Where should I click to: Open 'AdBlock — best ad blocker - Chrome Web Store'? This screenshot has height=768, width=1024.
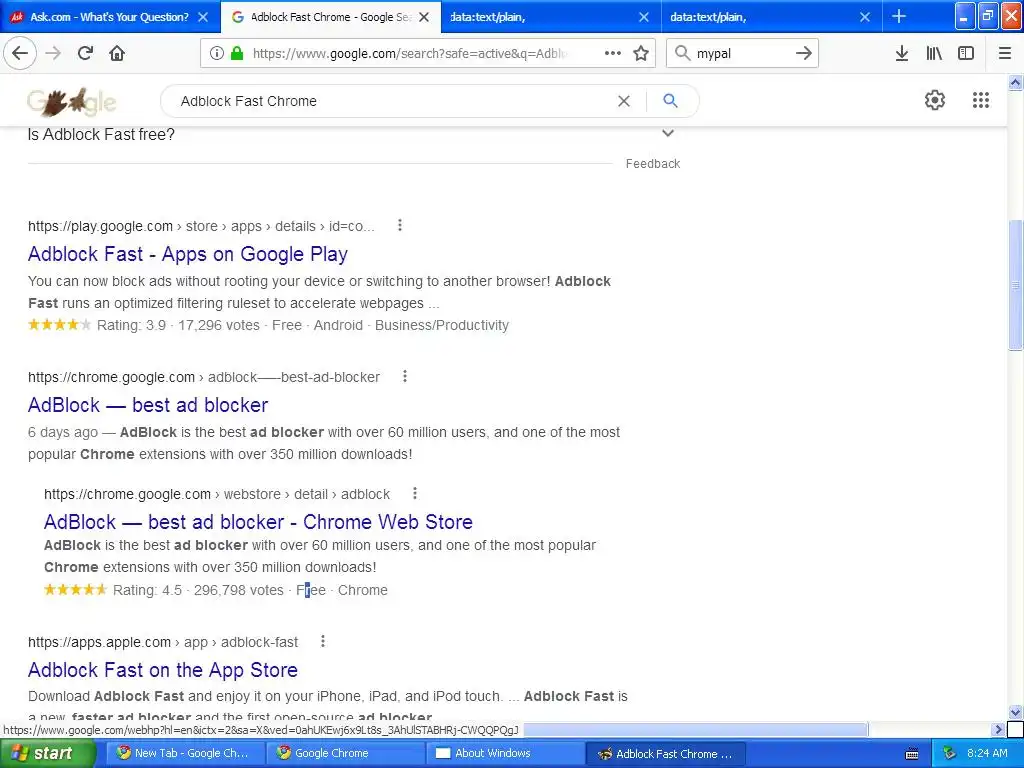point(258,522)
